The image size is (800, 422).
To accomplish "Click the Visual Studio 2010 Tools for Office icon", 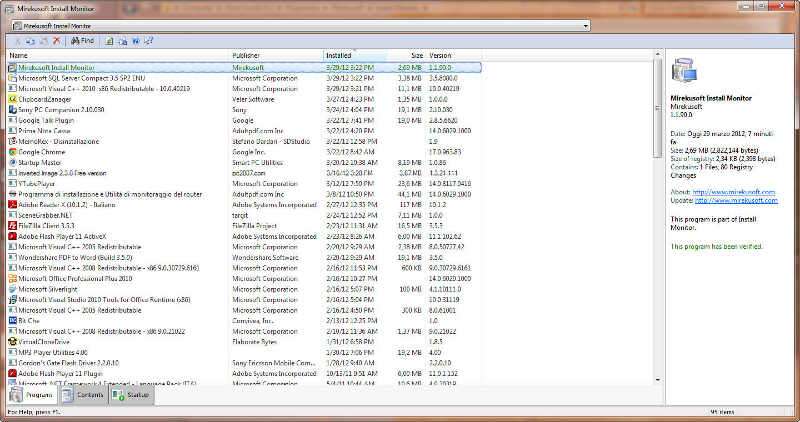I will click(13, 300).
